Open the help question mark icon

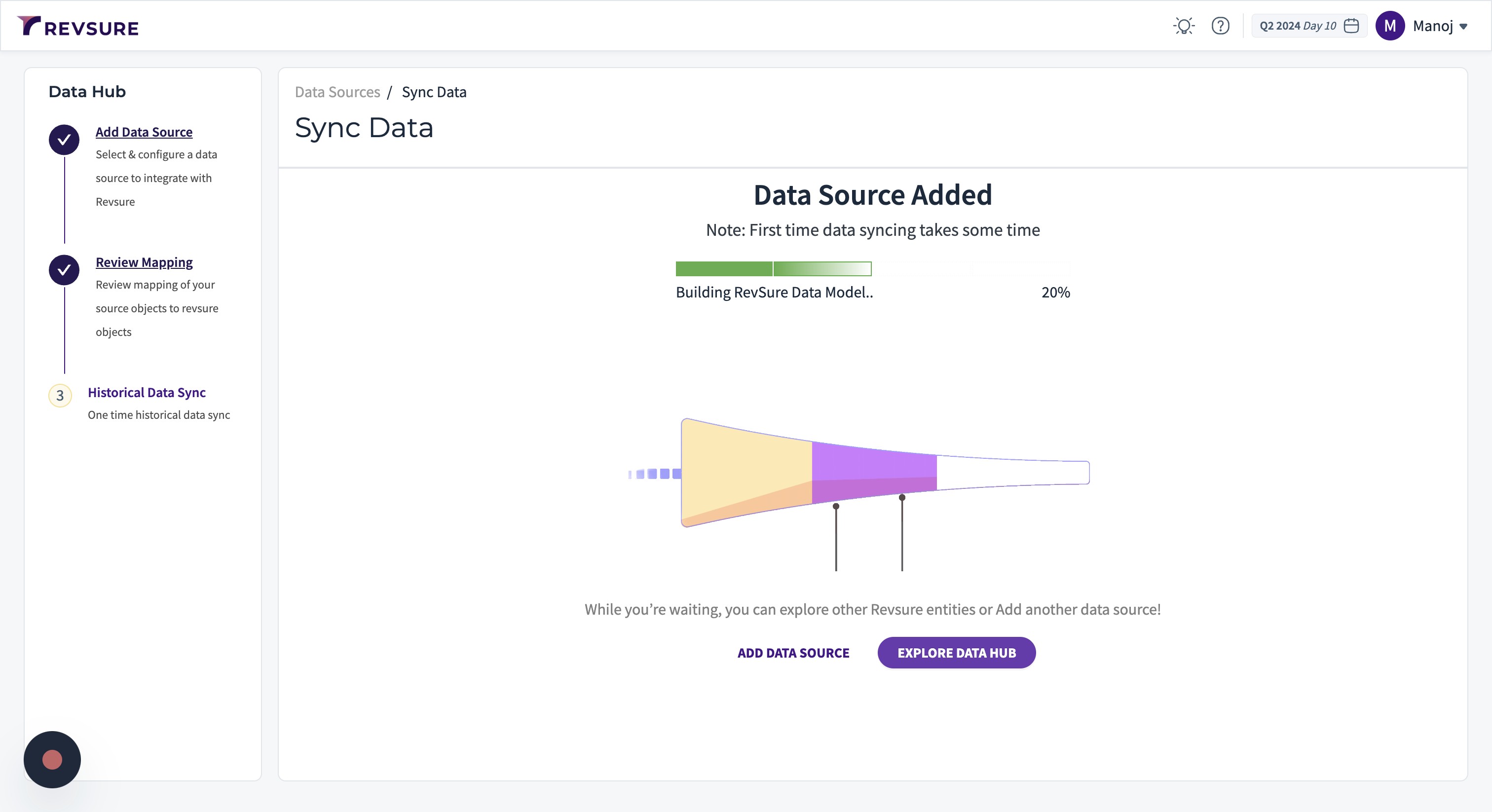click(1220, 26)
